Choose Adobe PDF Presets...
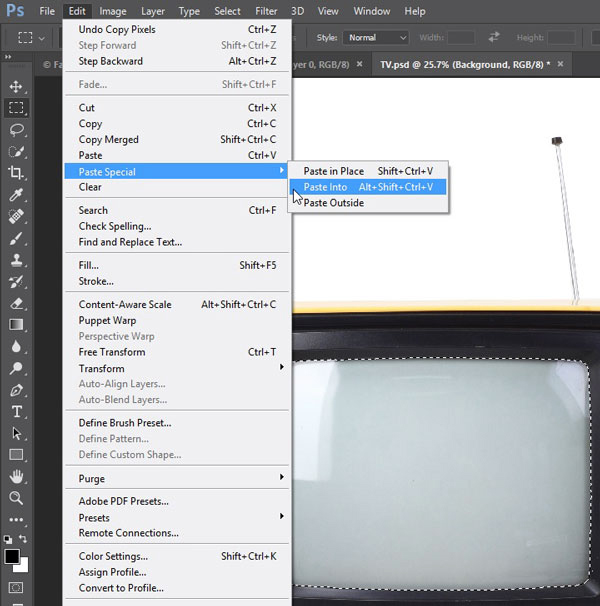 [177, 501]
